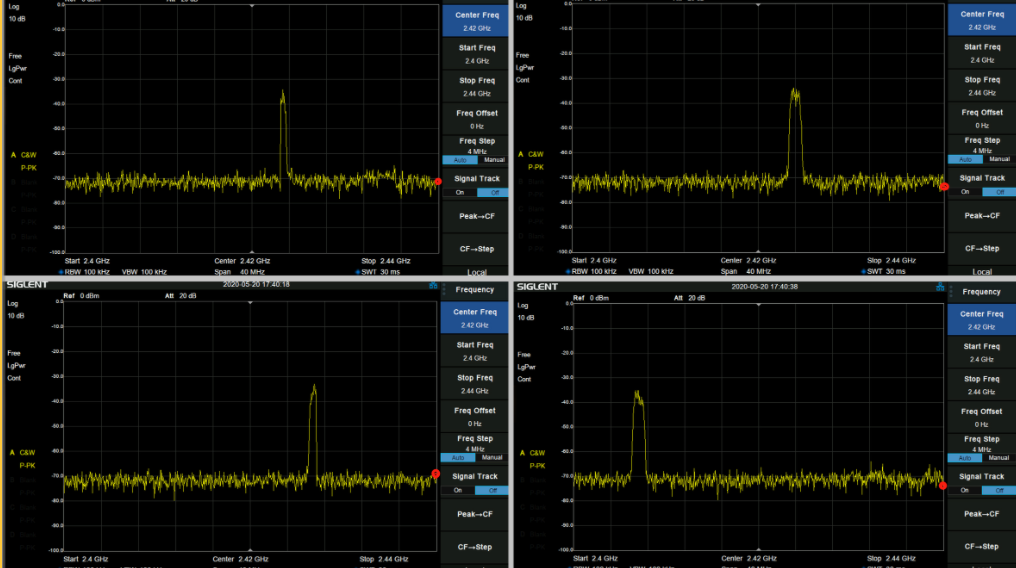1016x568 pixels.
Task: Click Att 20 dB readout in 17:40:38 analyzer
Action: point(689,298)
